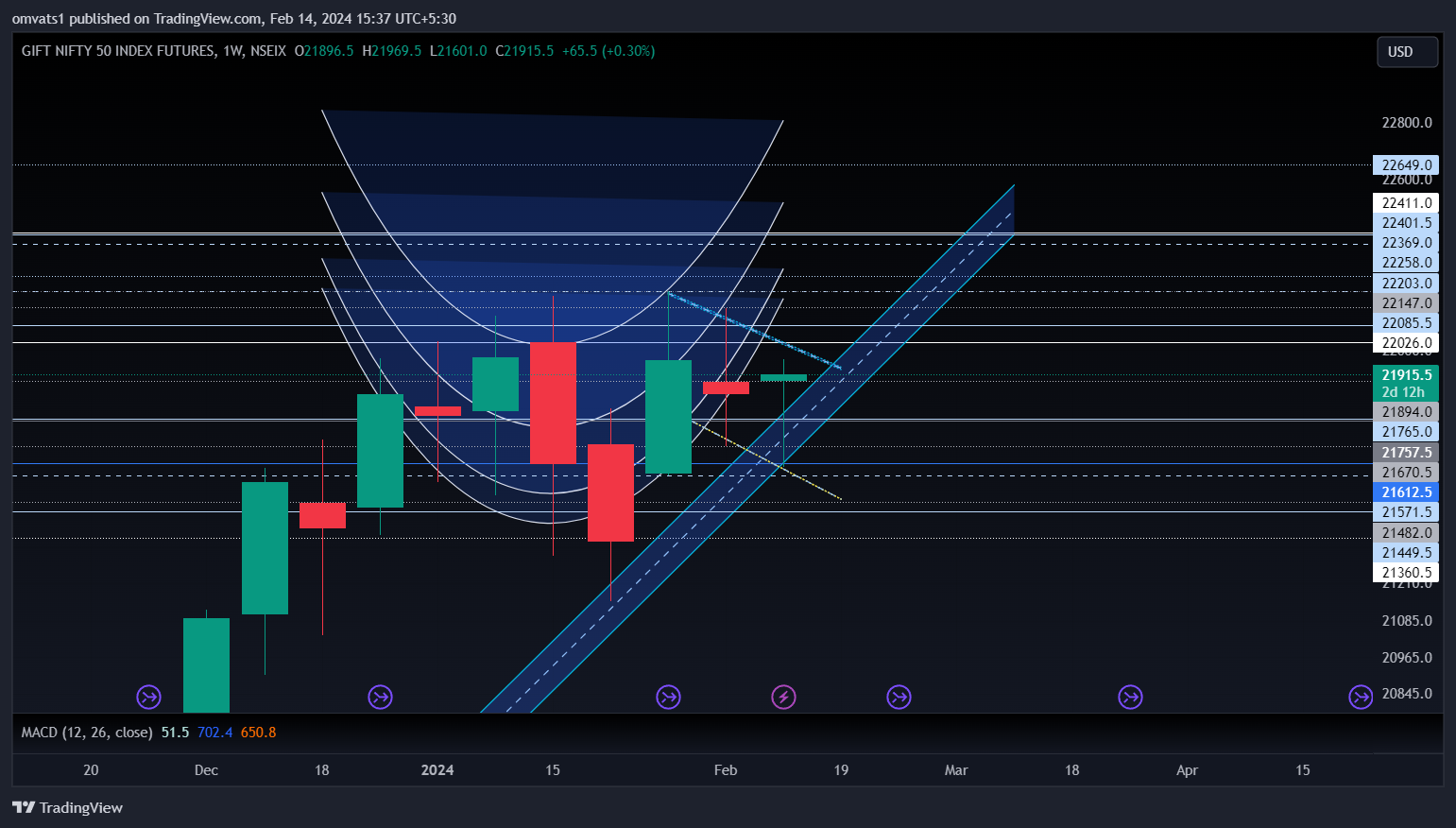Click the price line label 22411.0
The image size is (1456, 828).
(x=1405, y=203)
